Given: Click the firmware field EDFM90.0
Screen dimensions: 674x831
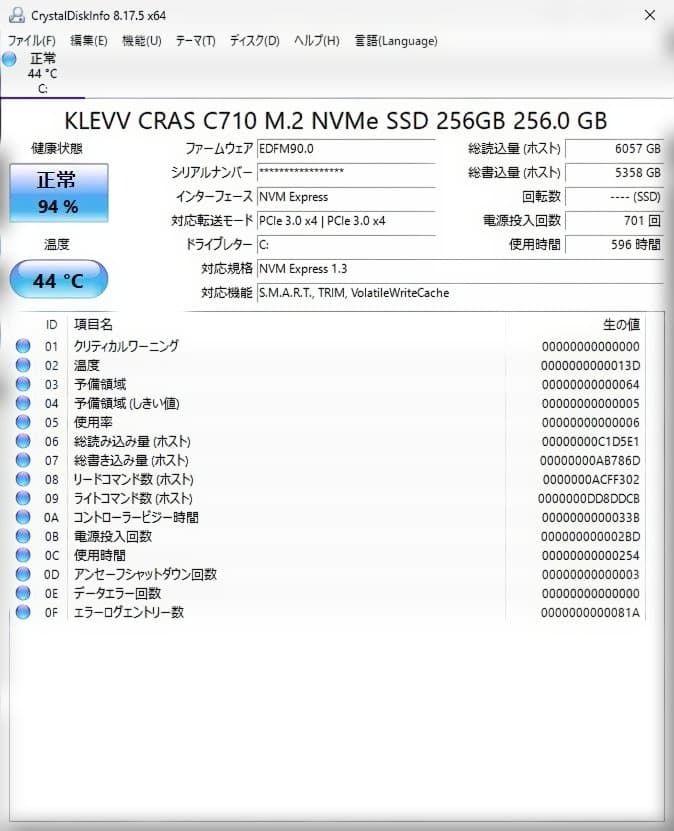Looking at the screenshot, I should 346,149.
